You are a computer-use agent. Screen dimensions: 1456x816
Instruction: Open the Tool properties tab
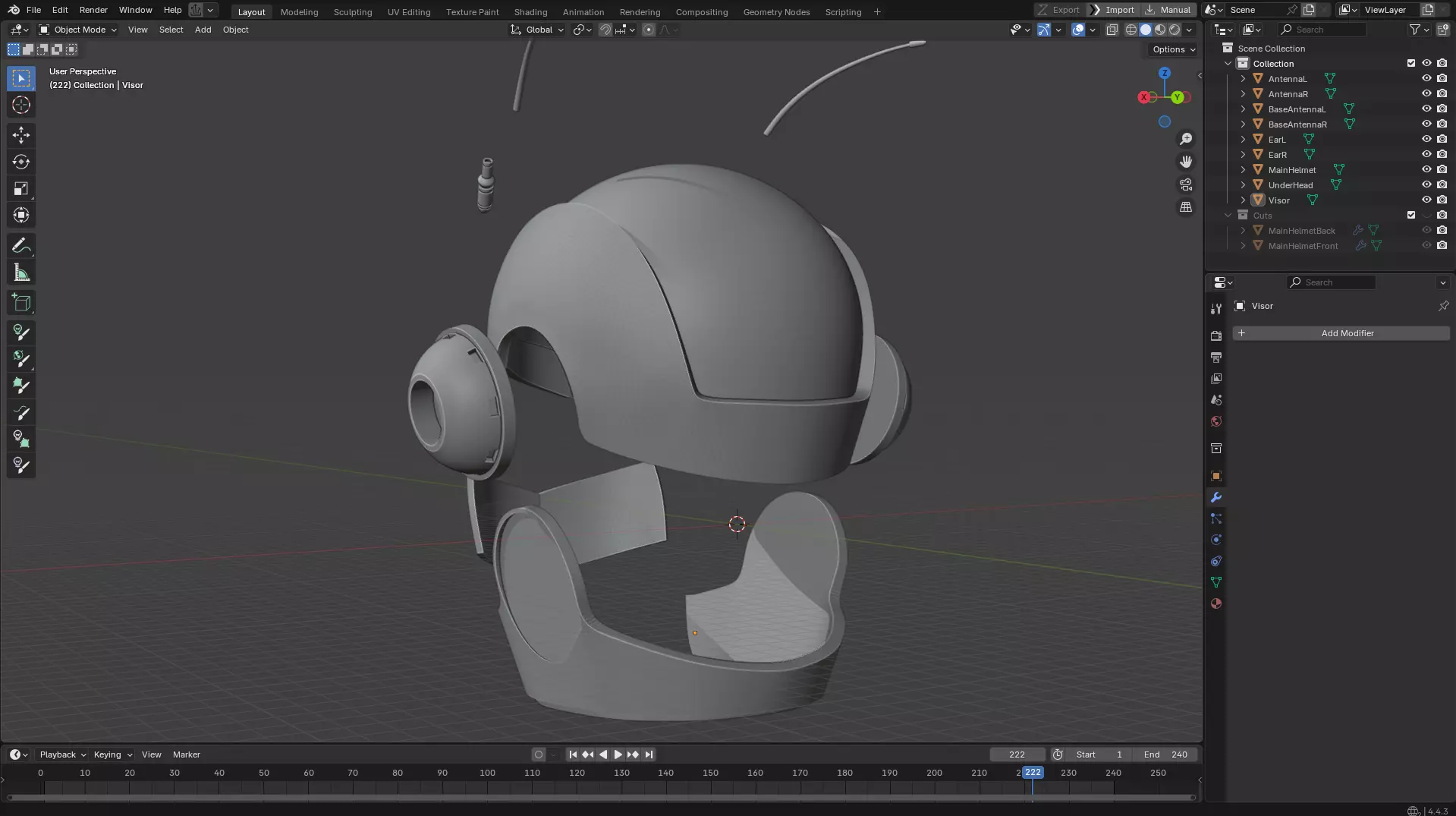tap(1216, 308)
